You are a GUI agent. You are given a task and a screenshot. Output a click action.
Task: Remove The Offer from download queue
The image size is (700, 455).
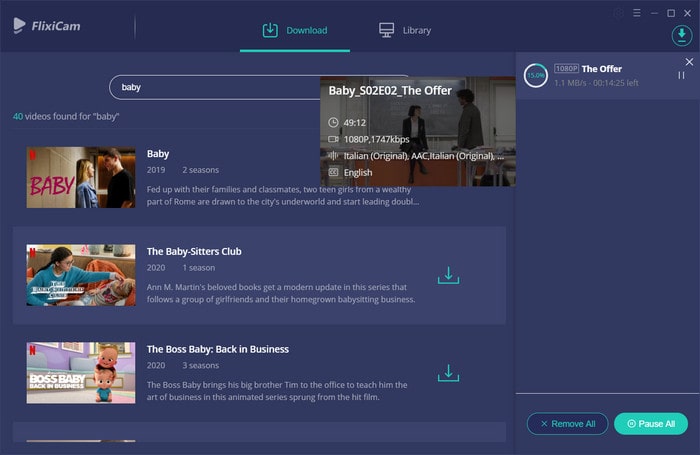689,62
